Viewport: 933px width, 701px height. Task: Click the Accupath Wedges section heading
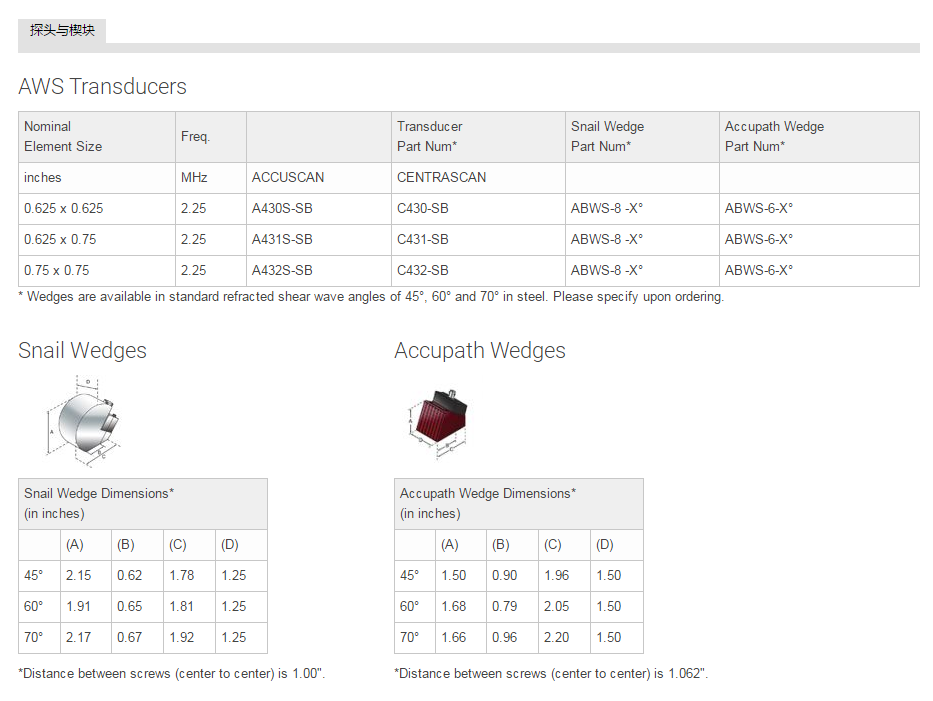tap(479, 350)
